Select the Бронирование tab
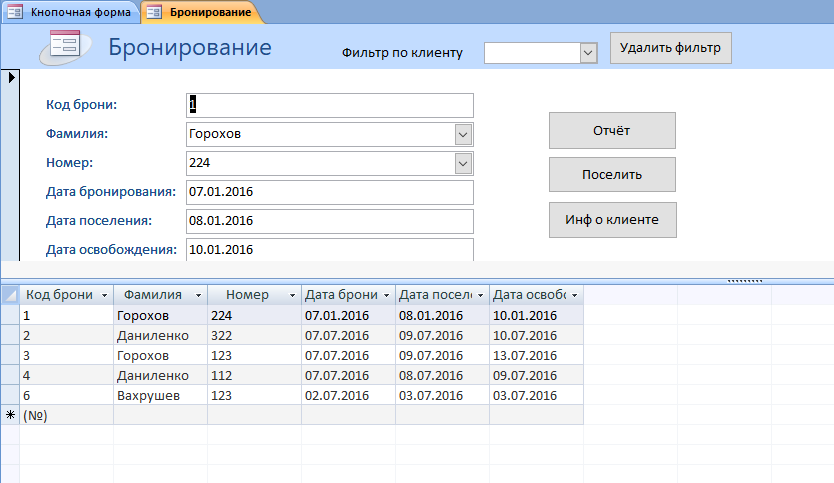Screen dimensions: 834x483 204,12
